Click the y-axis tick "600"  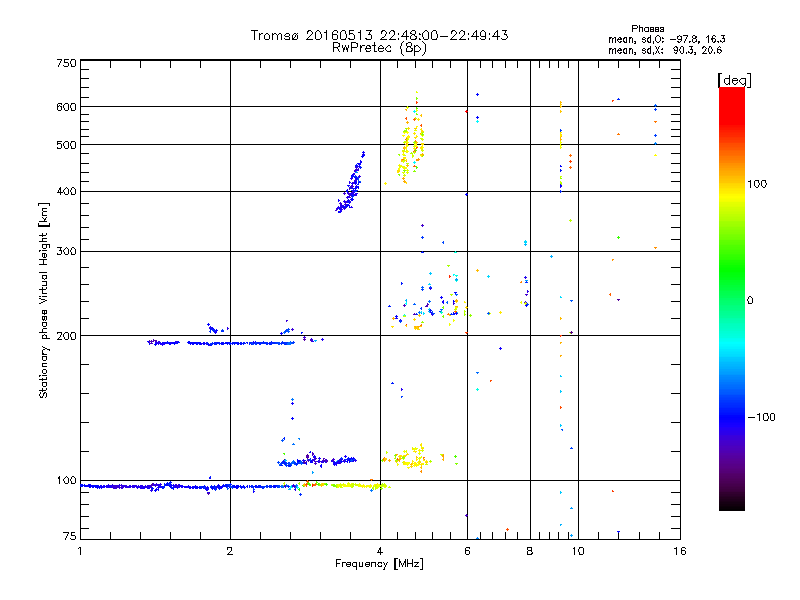pyautogui.click(x=66, y=107)
